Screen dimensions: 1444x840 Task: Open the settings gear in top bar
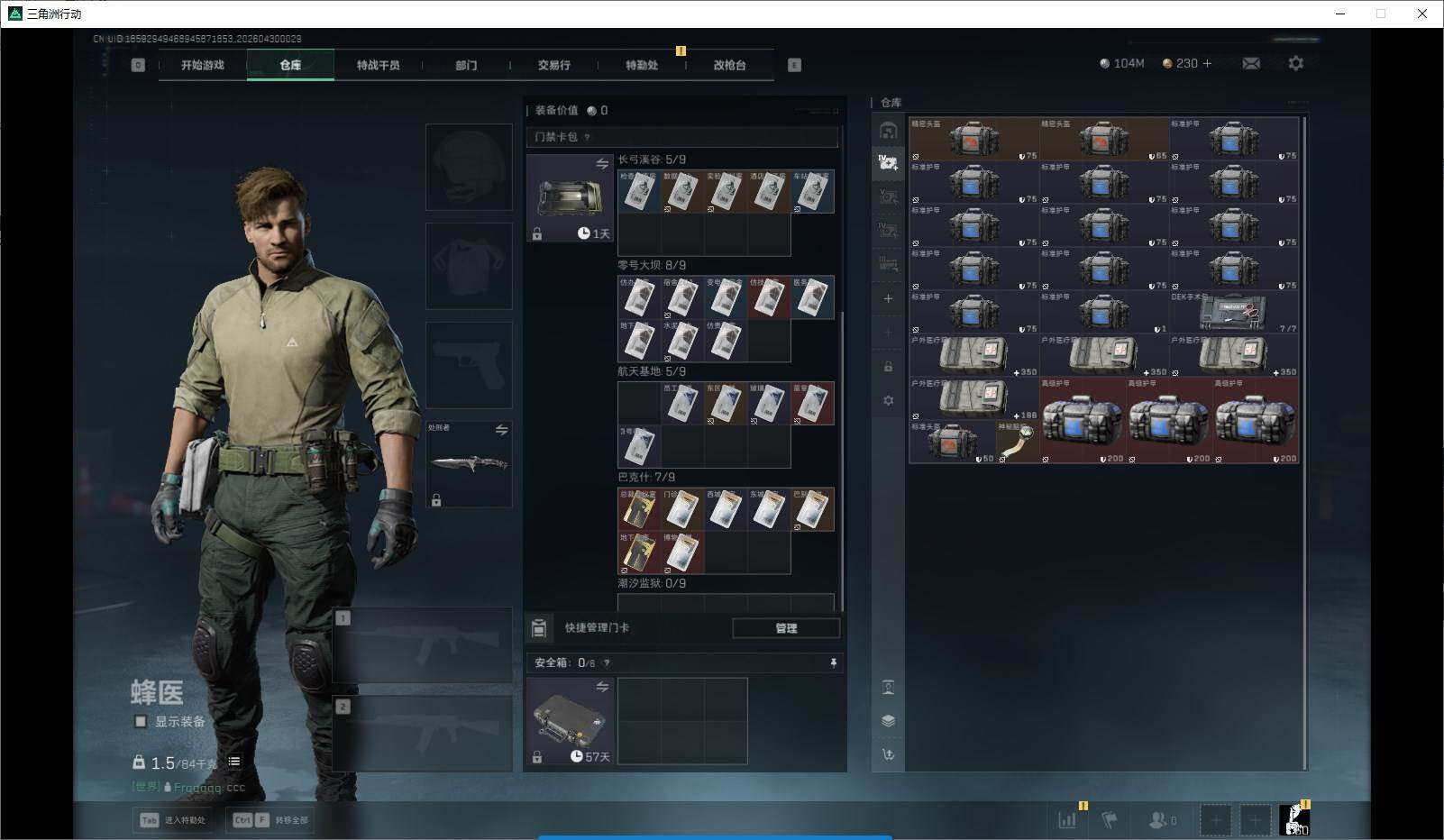[x=1295, y=63]
